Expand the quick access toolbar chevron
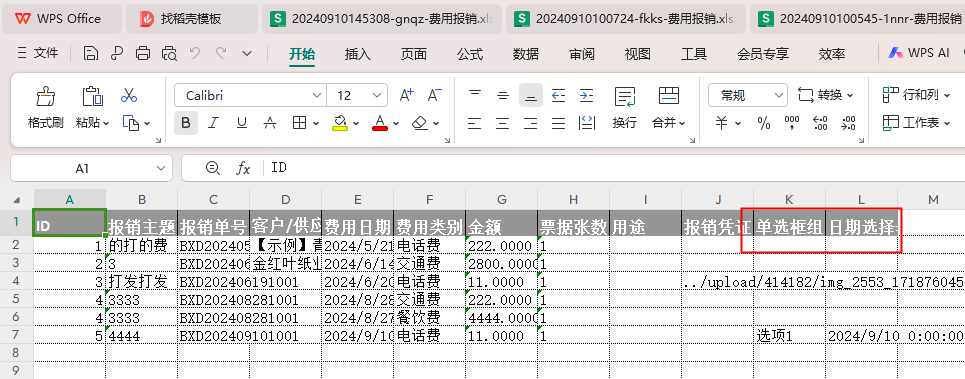The height and width of the screenshot is (379, 965). tap(247, 54)
